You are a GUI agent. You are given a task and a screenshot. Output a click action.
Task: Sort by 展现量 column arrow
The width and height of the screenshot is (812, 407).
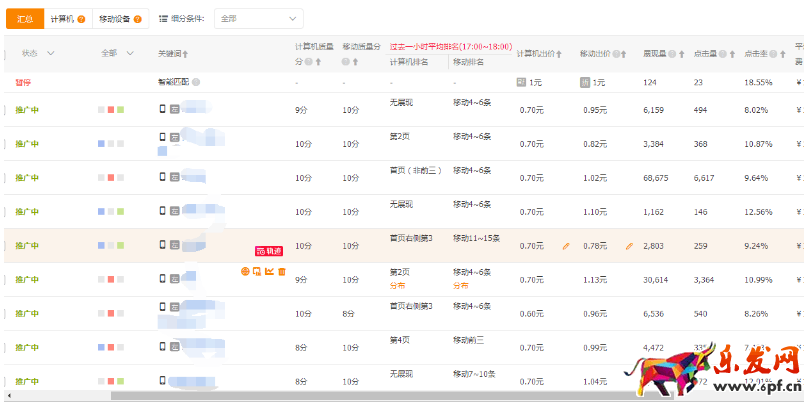pyautogui.click(x=680, y=54)
